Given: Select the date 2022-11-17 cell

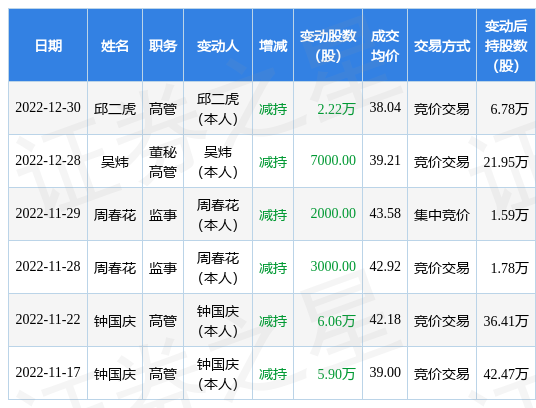Looking at the screenshot, I should pyautogui.click(x=48, y=372).
